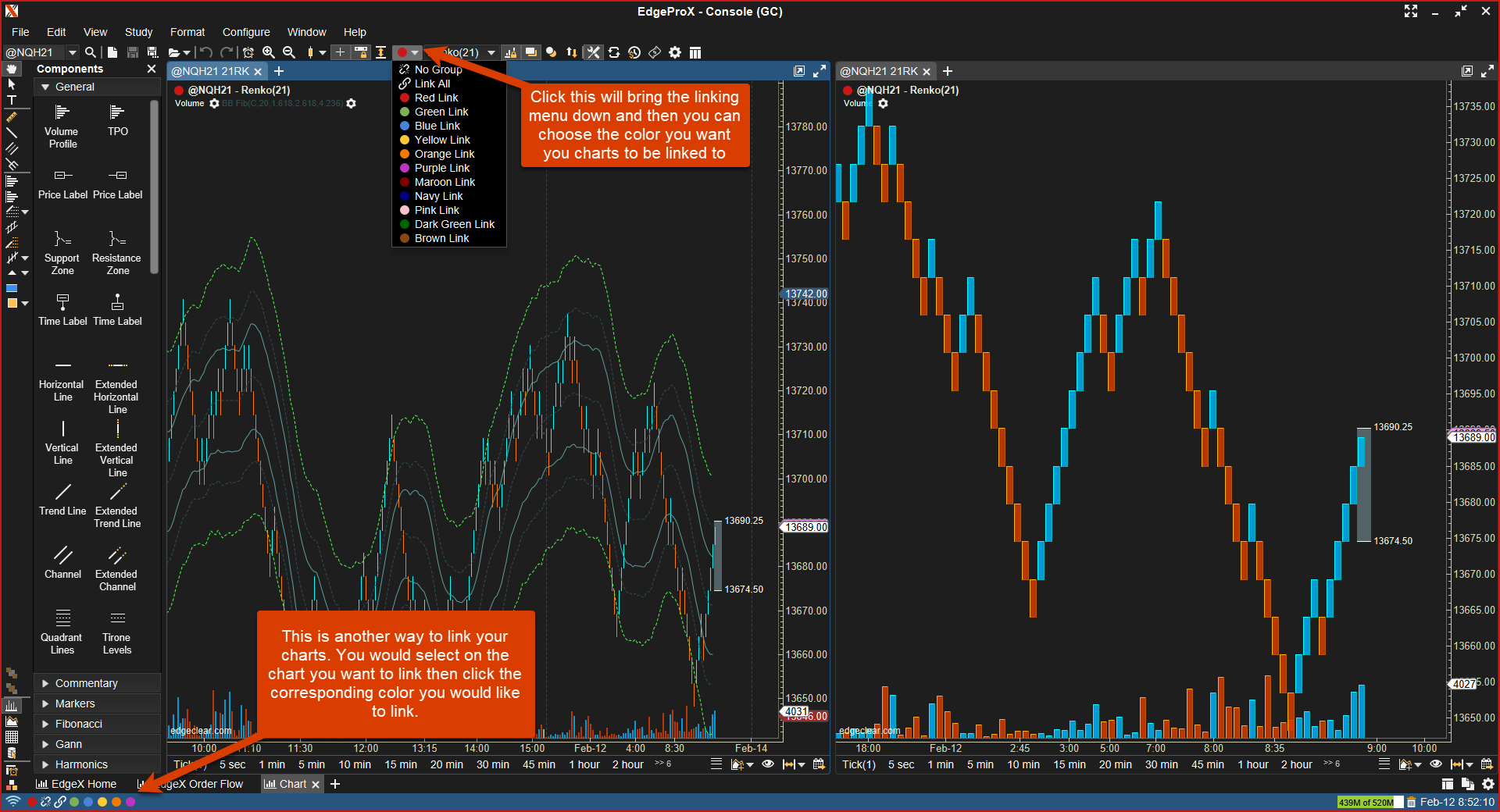Screen dimensions: 1500x812
Task: Select the Time Label with upward pin
Action: 117,309
